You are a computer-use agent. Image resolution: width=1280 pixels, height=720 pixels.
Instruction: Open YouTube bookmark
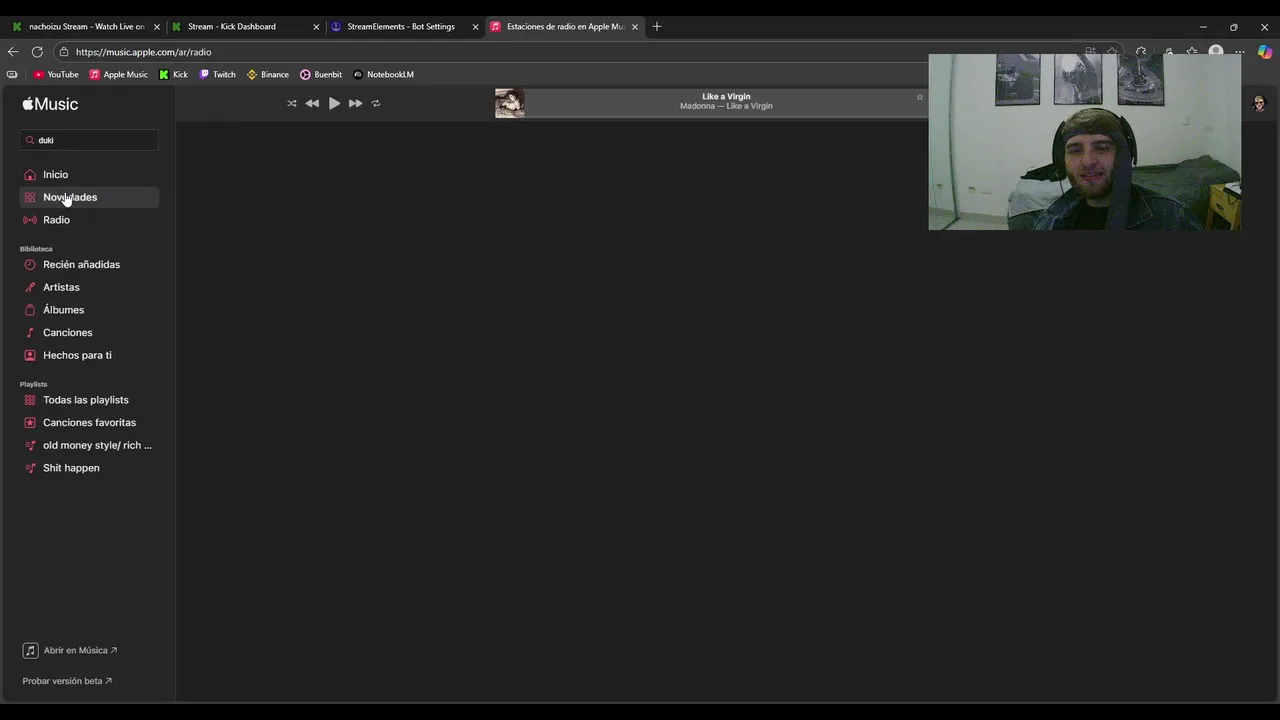click(56, 74)
